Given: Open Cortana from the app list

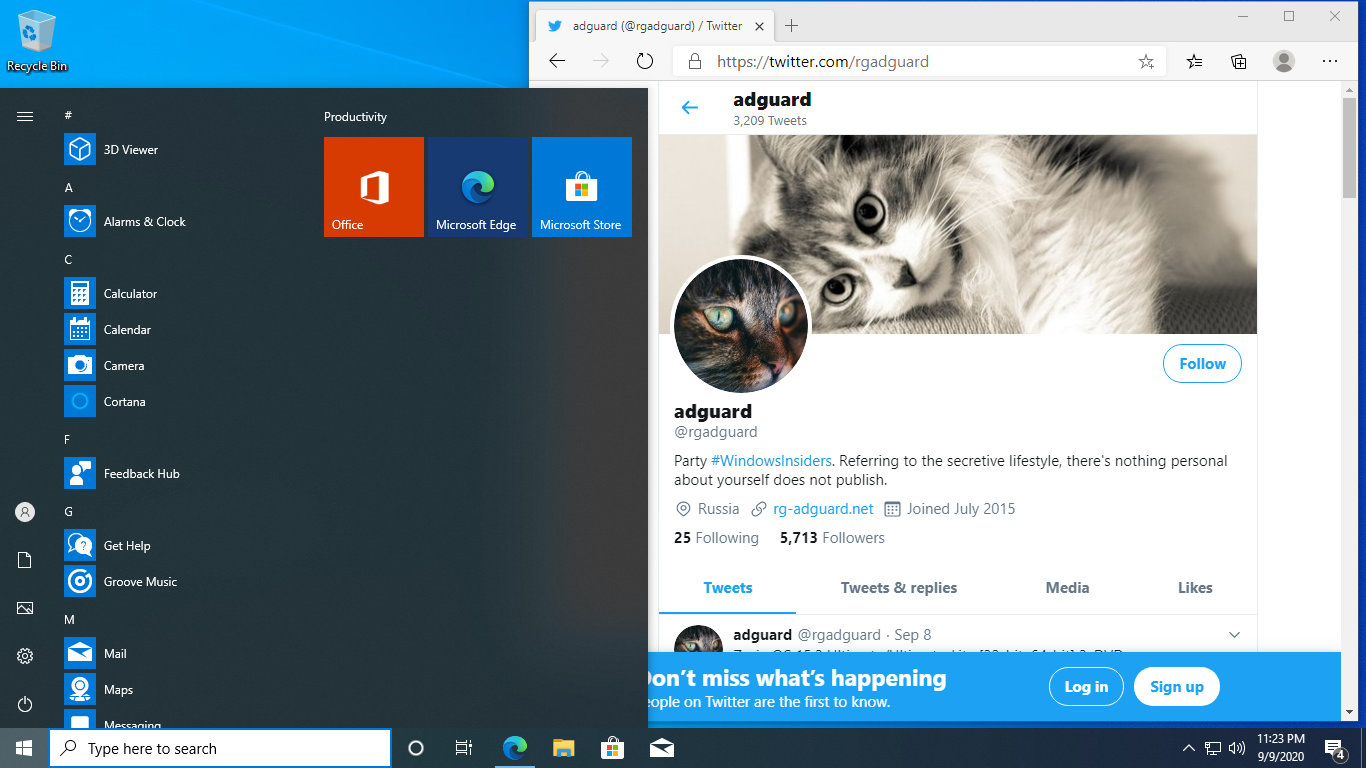Looking at the screenshot, I should pos(180,402).
